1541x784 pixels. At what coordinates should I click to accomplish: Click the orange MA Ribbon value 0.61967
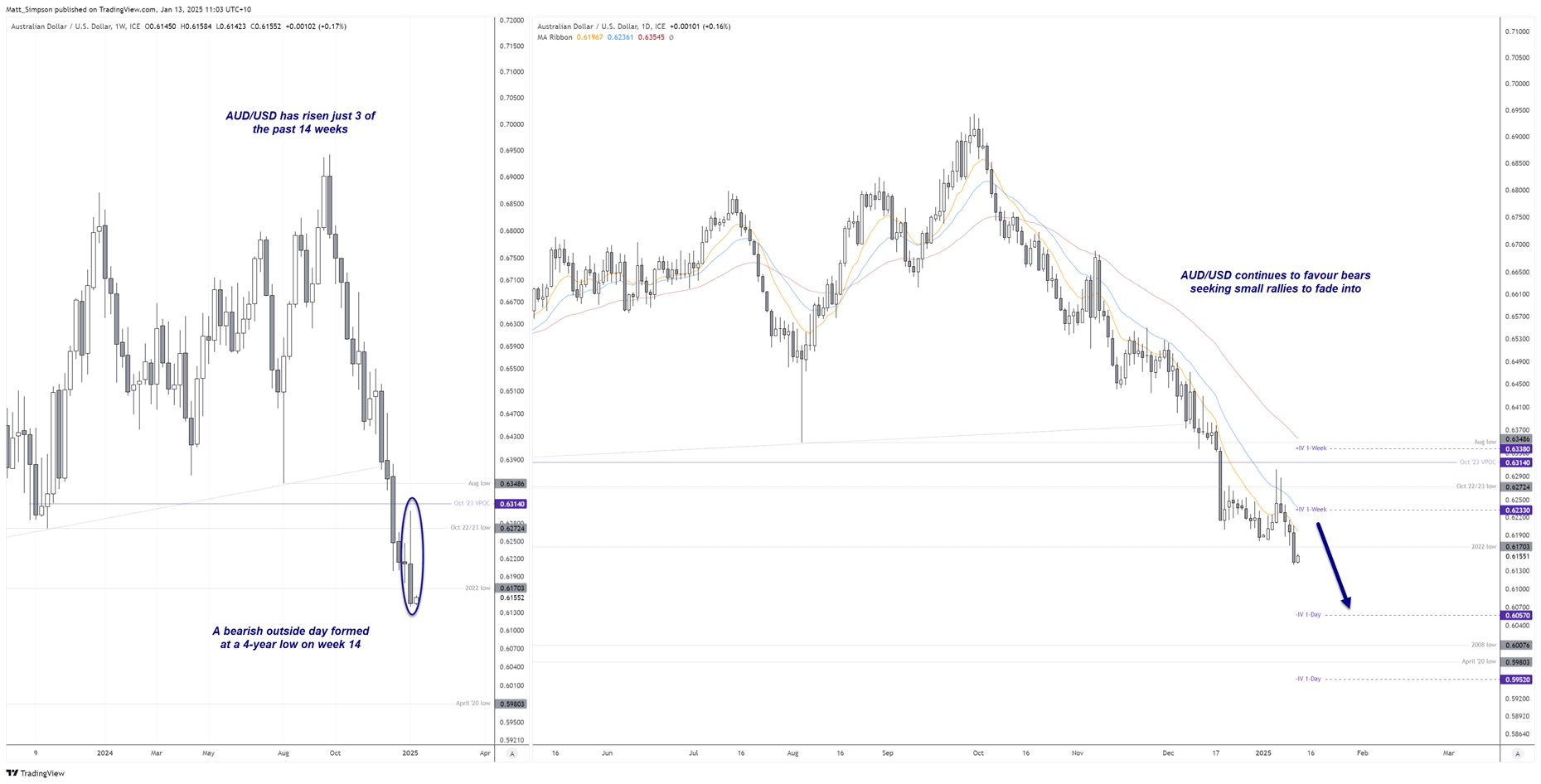tap(590, 37)
